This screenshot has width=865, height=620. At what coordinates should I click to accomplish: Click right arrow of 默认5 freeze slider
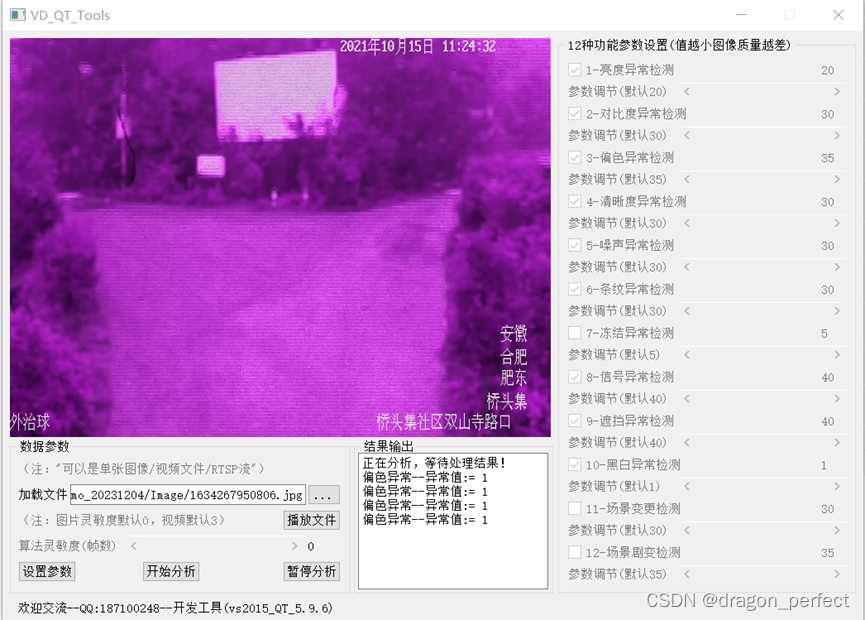coord(837,355)
